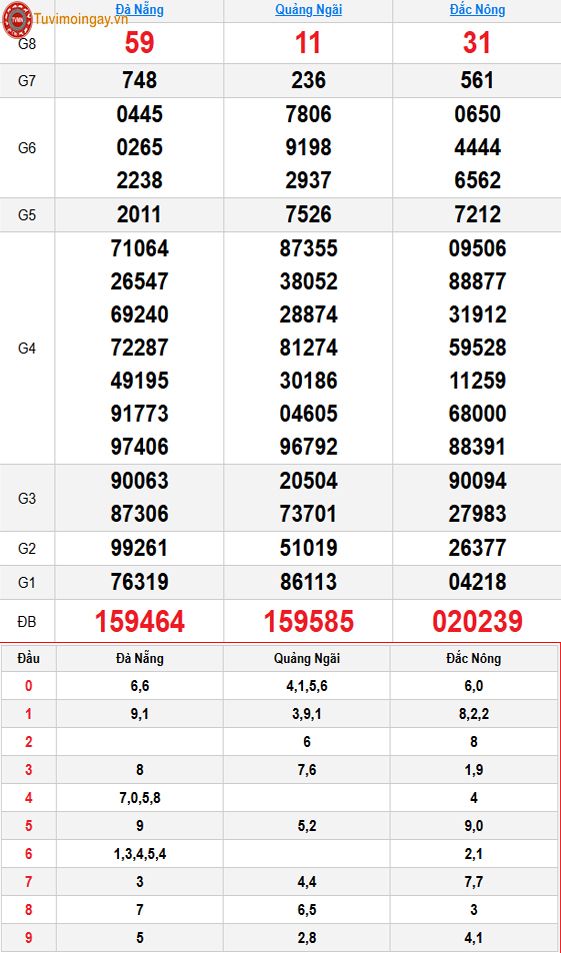Click Quảng Ngãi special prize 159585

click(308, 621)
